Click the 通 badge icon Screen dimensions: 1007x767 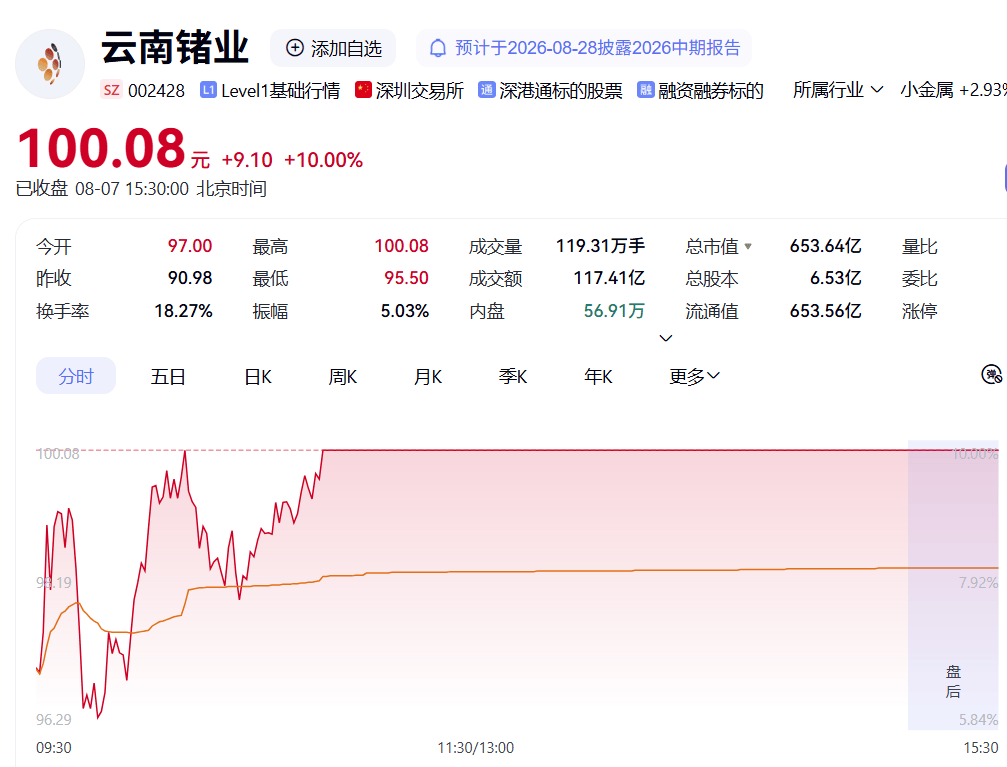[487, 90]
